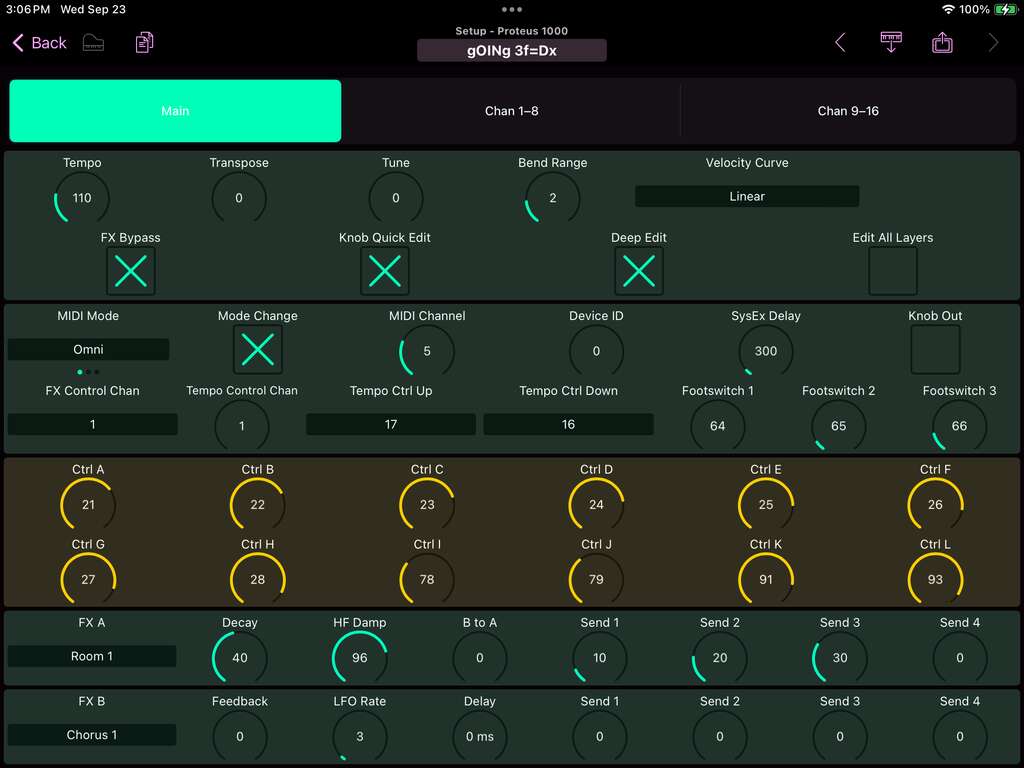Screen dimensions: 1024x768
Task: Edit the setup name gOINg 3f=Dx
Action: 511,50
